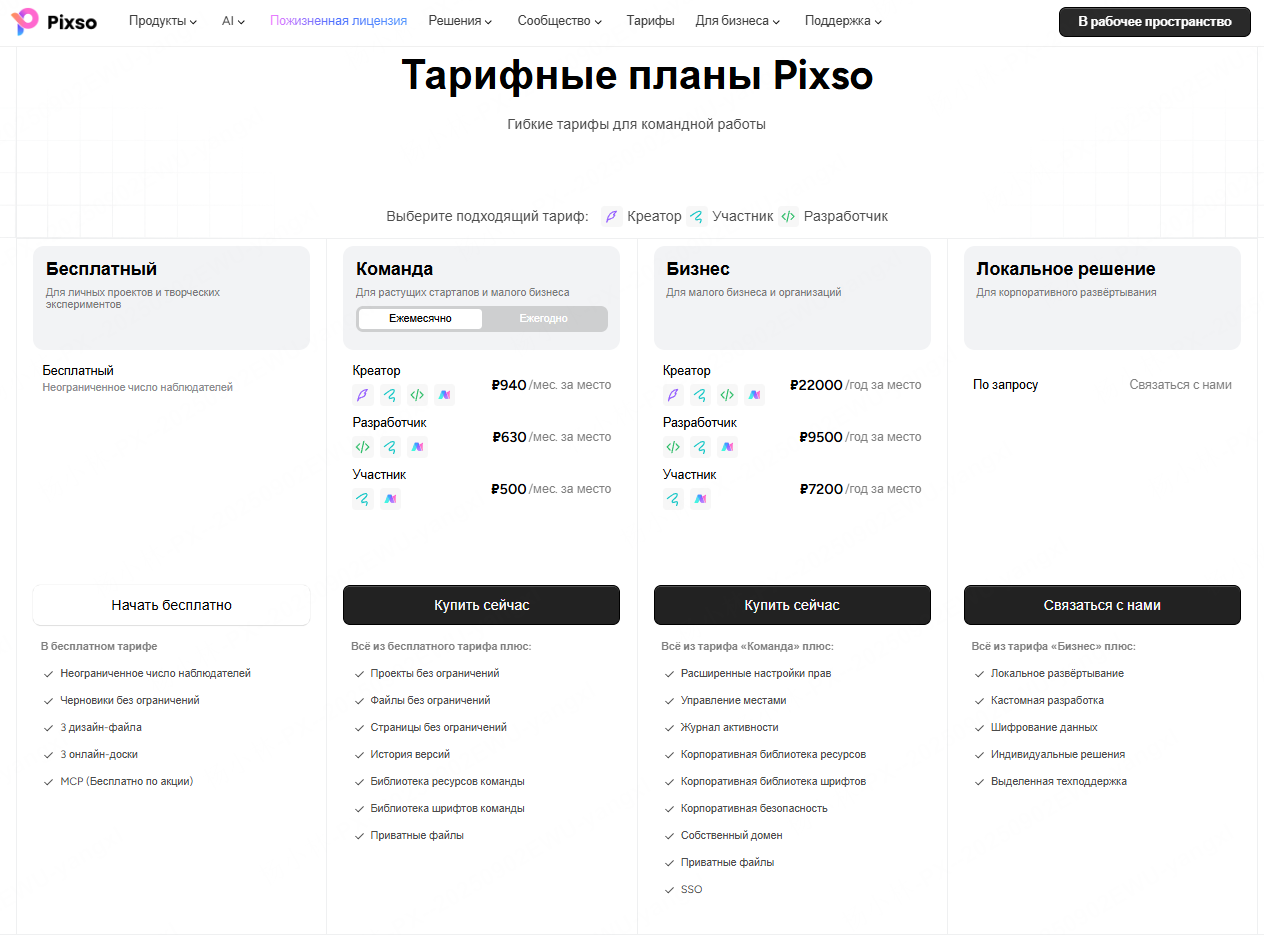Click the Библиотека шрифтов команды text
Image resolution: width=1264 pixels, height=935 pixels.
click(447, 808)
